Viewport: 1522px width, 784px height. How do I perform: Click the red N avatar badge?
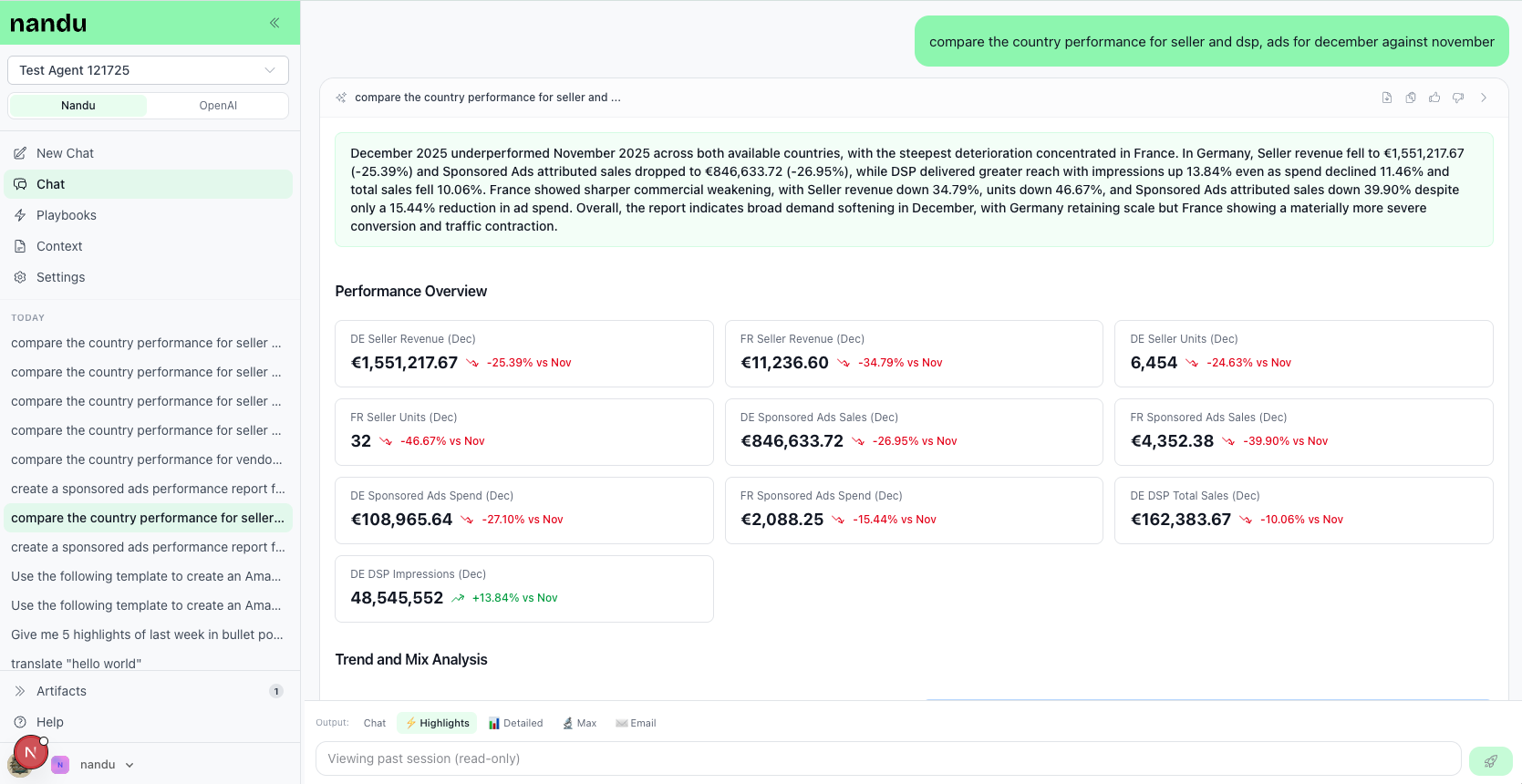[x=30, y=753]
